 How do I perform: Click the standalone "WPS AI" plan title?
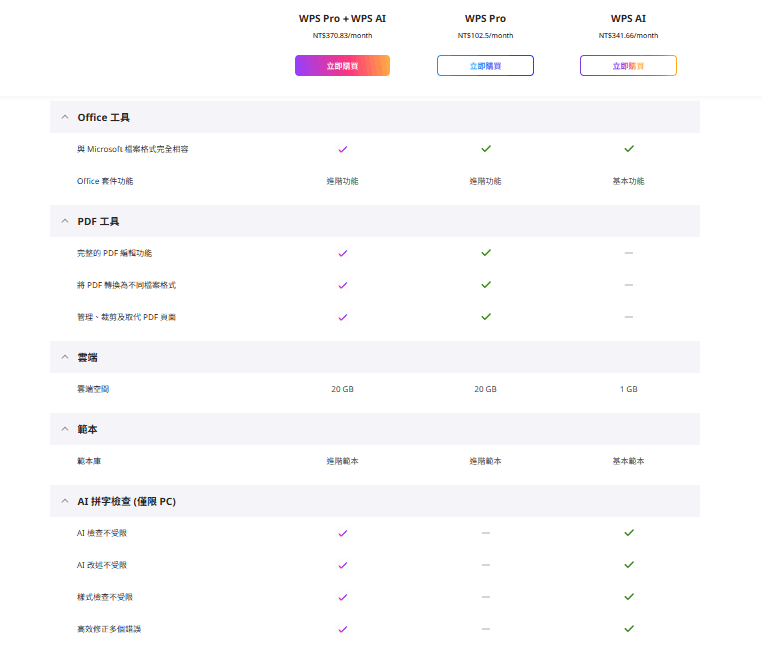coord(628,18)
